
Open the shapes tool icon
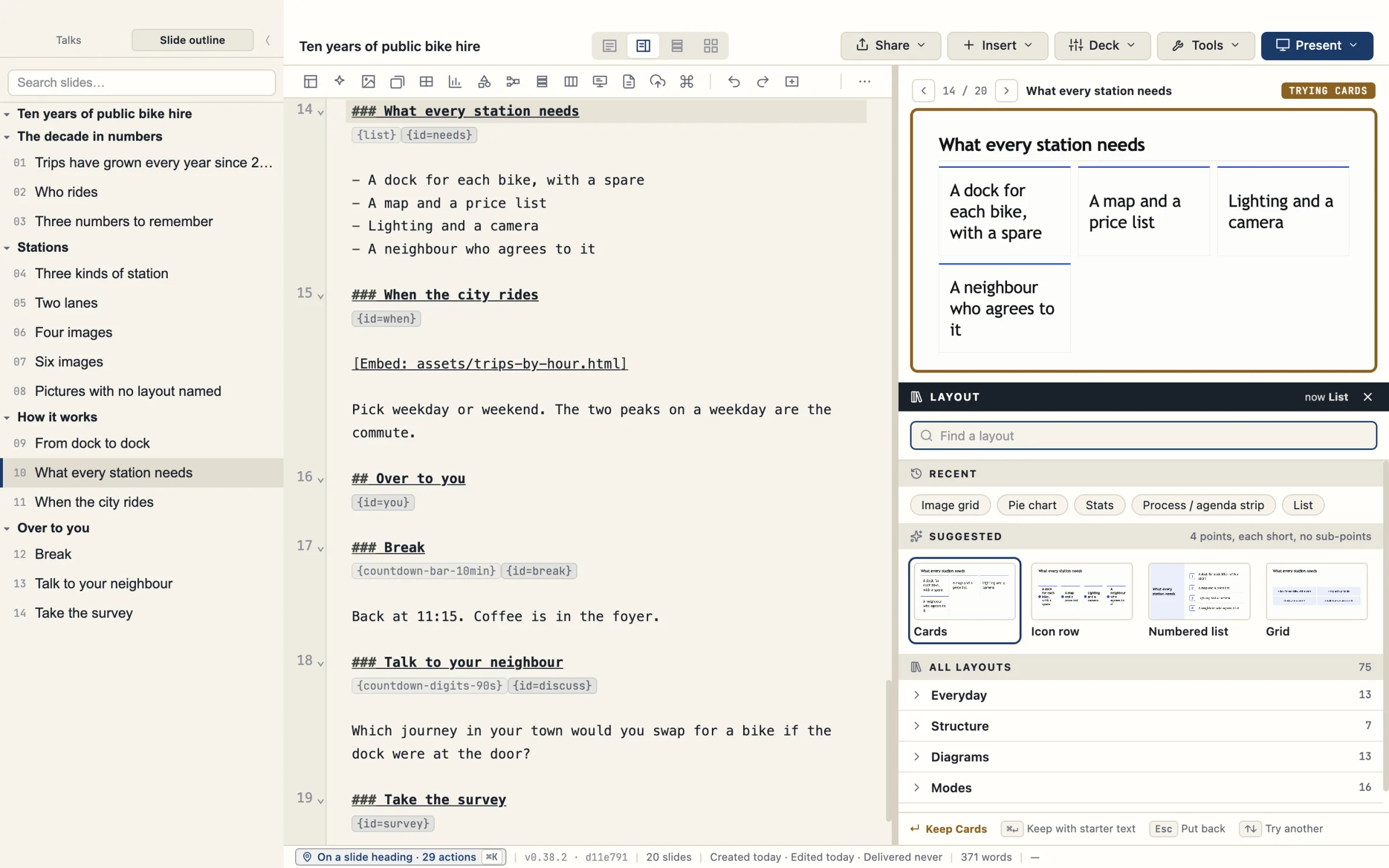click(484, 82)
